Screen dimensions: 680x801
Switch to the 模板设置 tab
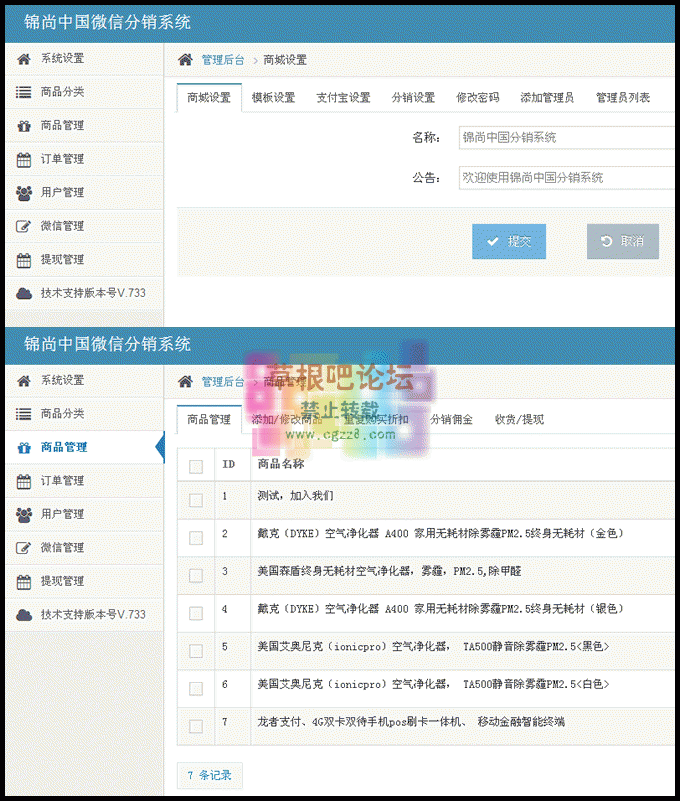pos(273,98)
